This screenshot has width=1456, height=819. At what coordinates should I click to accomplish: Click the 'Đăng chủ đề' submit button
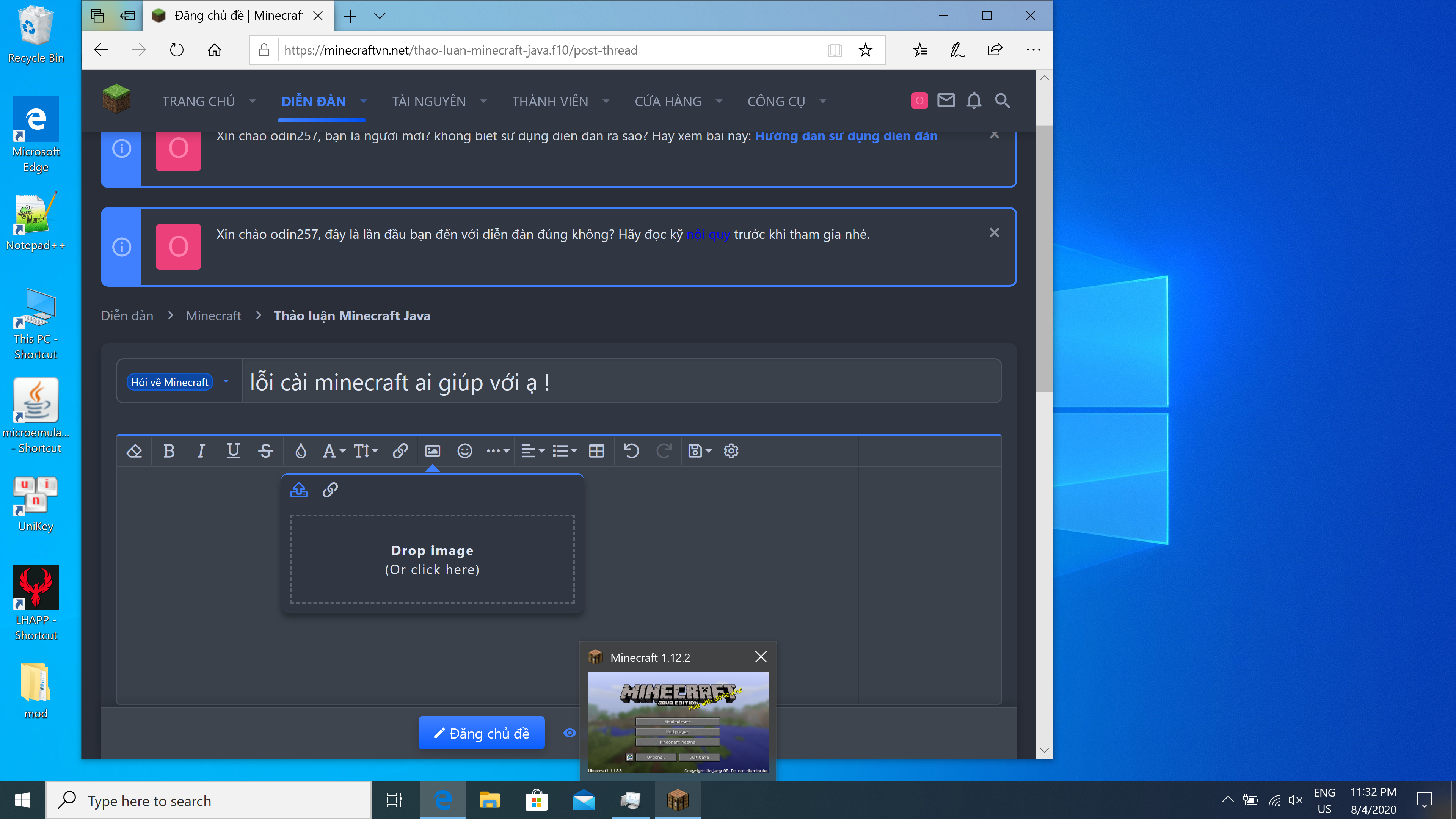tap(482, 733)
